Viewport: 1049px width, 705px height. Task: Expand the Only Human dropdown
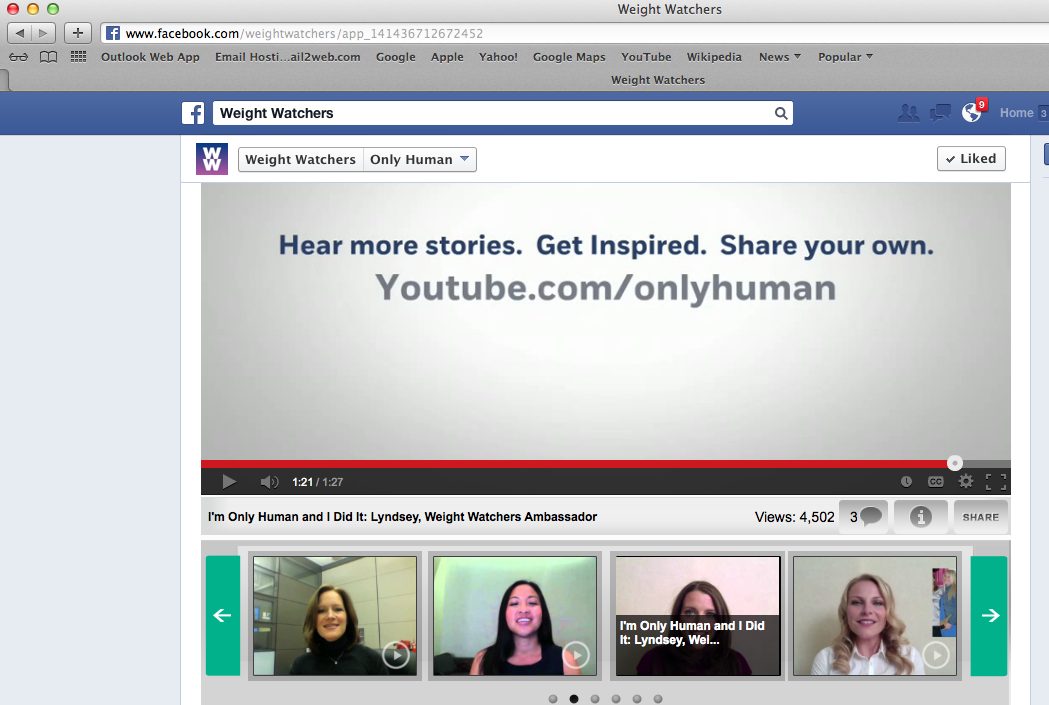pos(419,159)
